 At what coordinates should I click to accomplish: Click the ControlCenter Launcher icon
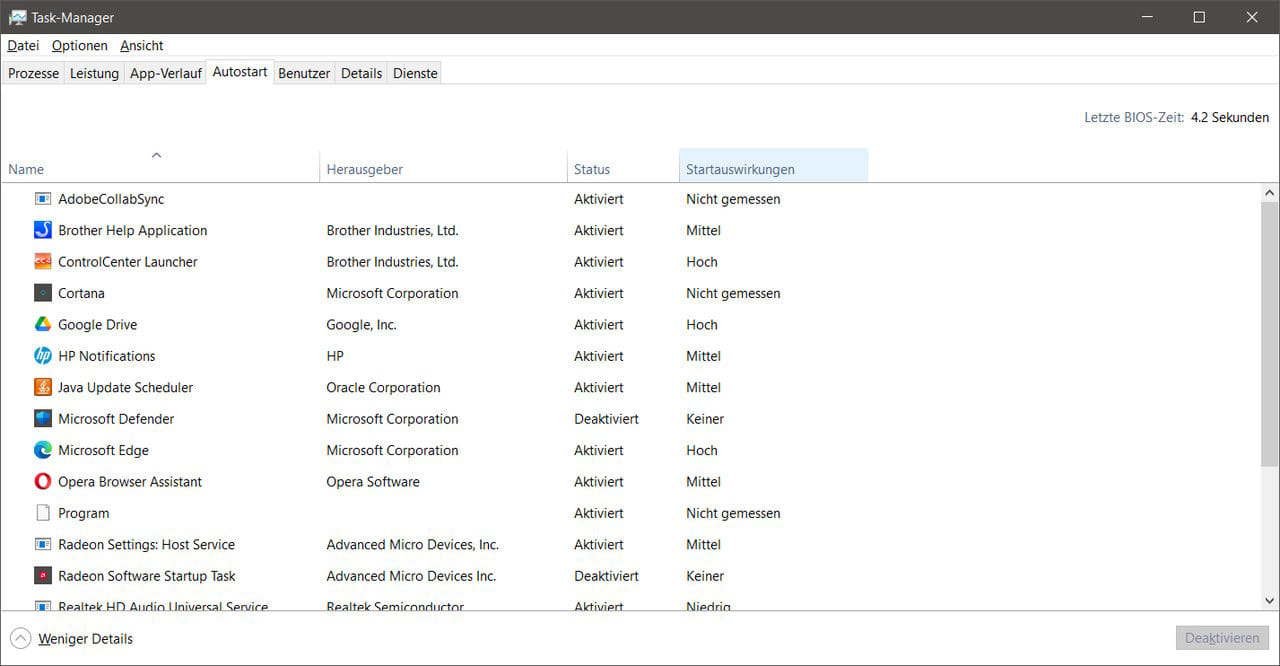(x=42, y=261)
